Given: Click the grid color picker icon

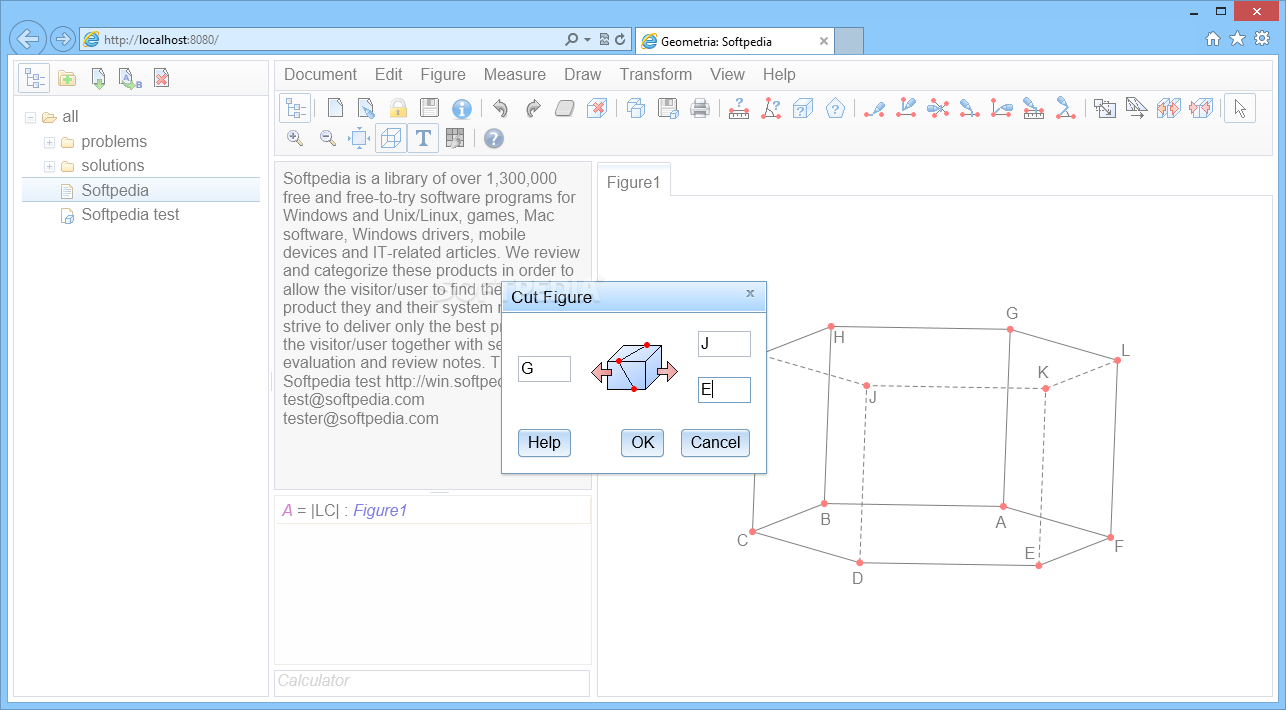Looking at the screenshot, I should click(455, 138).
